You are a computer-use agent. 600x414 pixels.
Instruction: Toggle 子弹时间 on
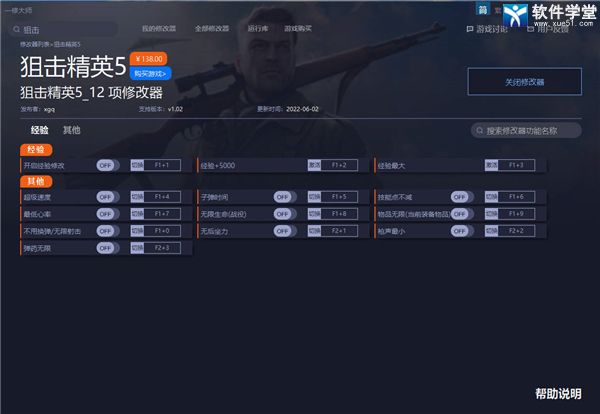[x=285, y=197]
